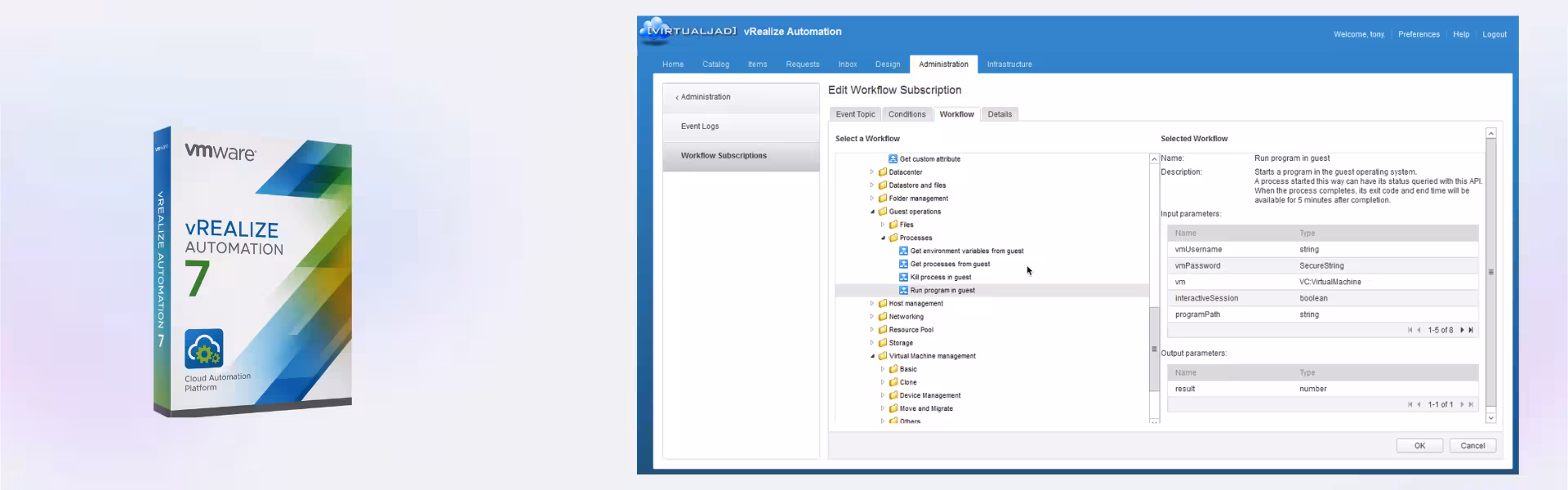Click the Files folder icon
The width and height of the screenshot is (1568, 490).
(x=893, y=225)
